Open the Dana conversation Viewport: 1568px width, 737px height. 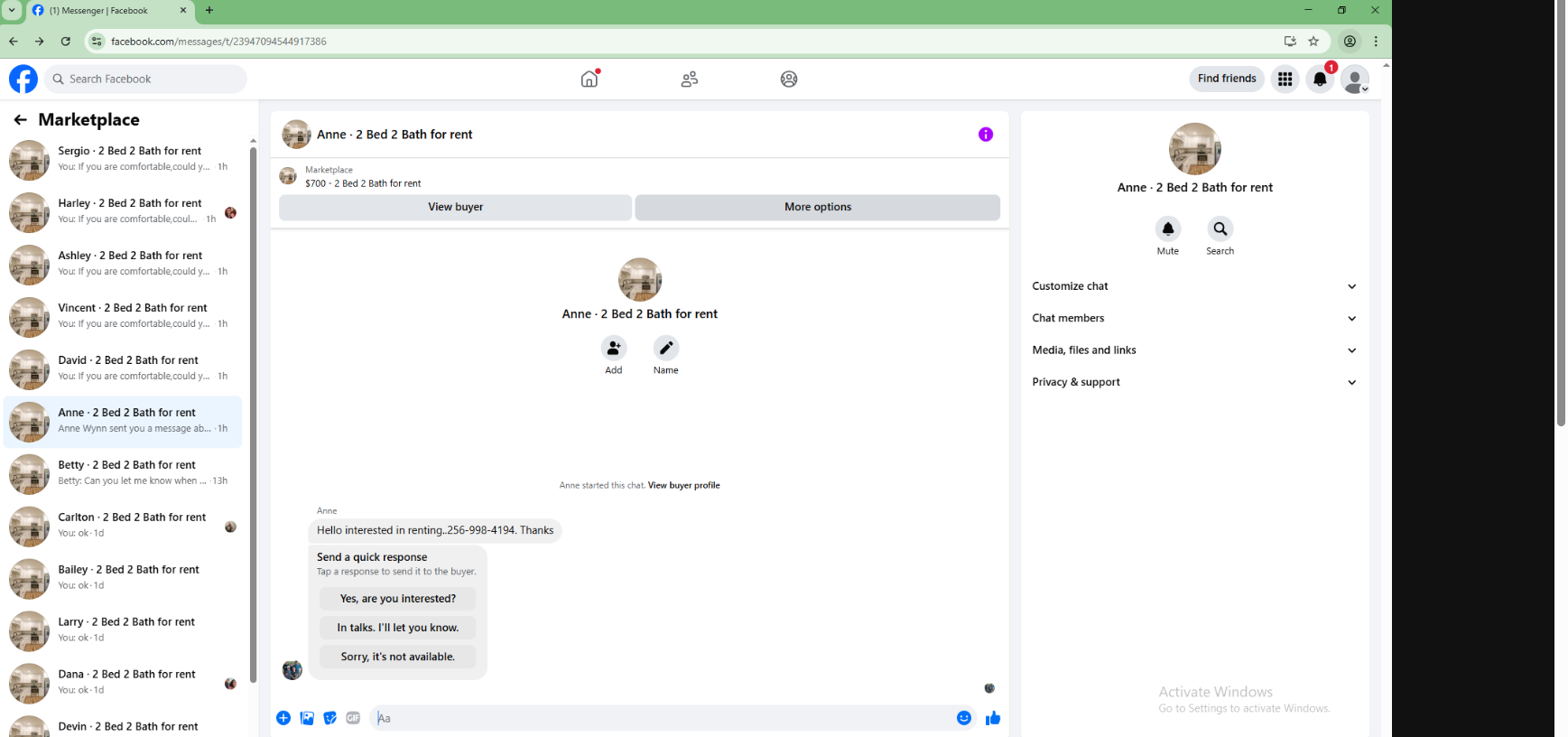coord(123,684)
